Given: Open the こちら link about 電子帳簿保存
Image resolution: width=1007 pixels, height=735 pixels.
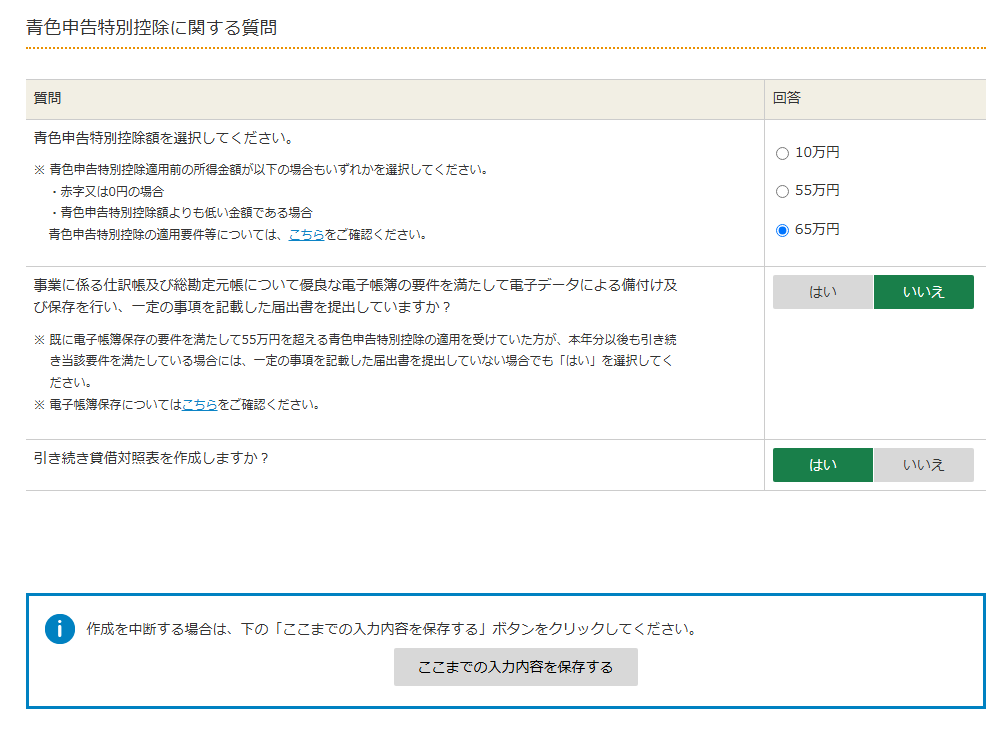Looking at the screenshot, I should click(x=199, y=405).
